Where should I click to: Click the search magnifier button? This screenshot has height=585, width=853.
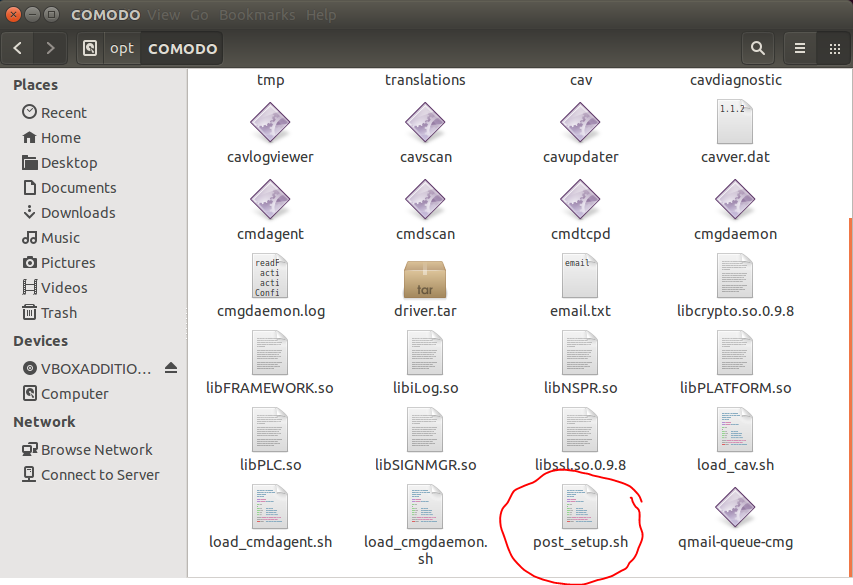pyautogui.click(x=758, y=48)
